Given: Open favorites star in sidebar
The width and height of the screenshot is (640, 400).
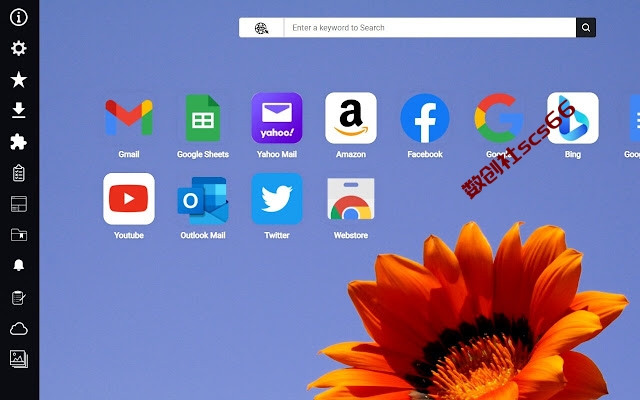Looking at the screenshot, I should 19,80.
